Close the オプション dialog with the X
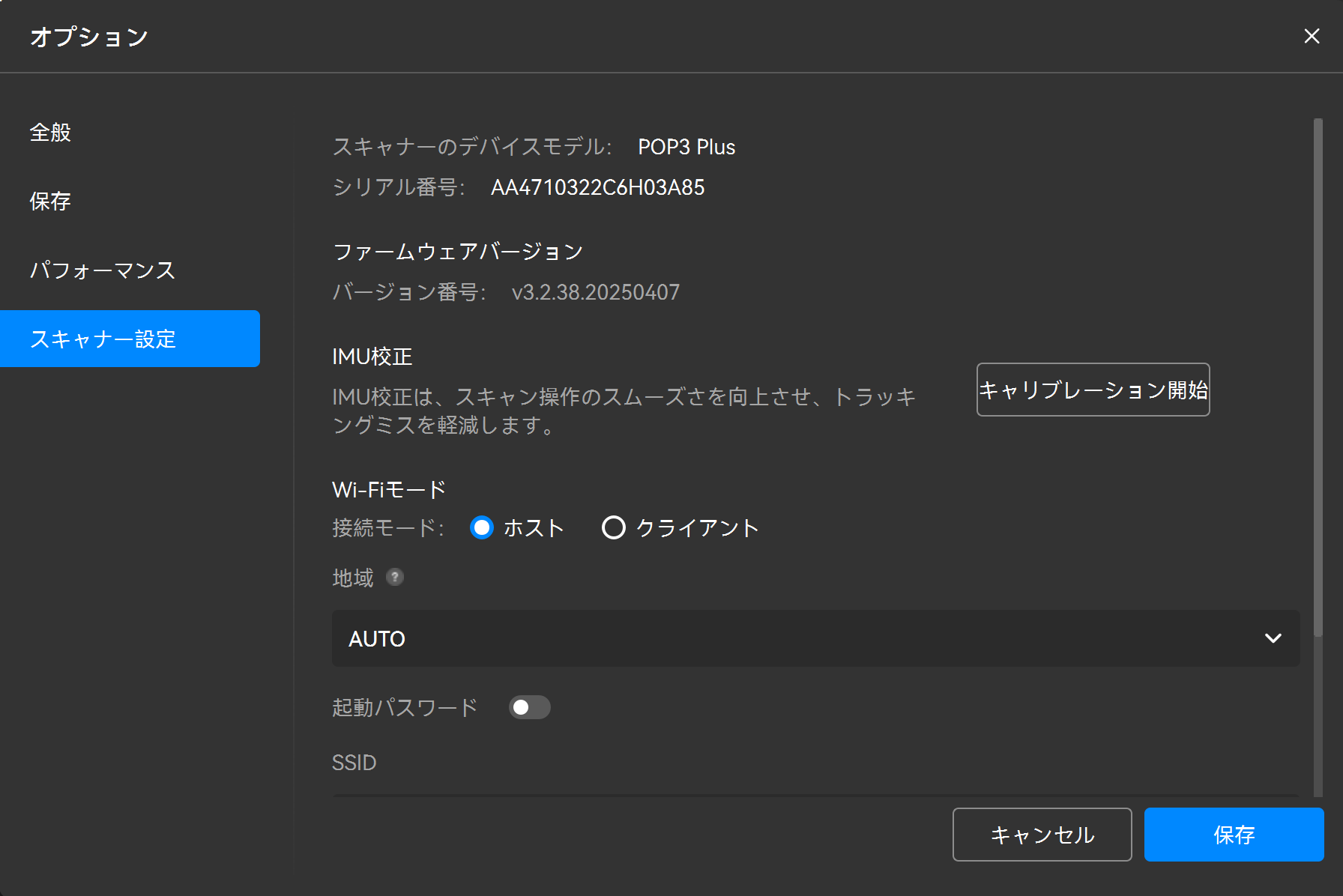Image resolution: width=1343 pixels, height=896 pixels. click(x=1312, y=36)
